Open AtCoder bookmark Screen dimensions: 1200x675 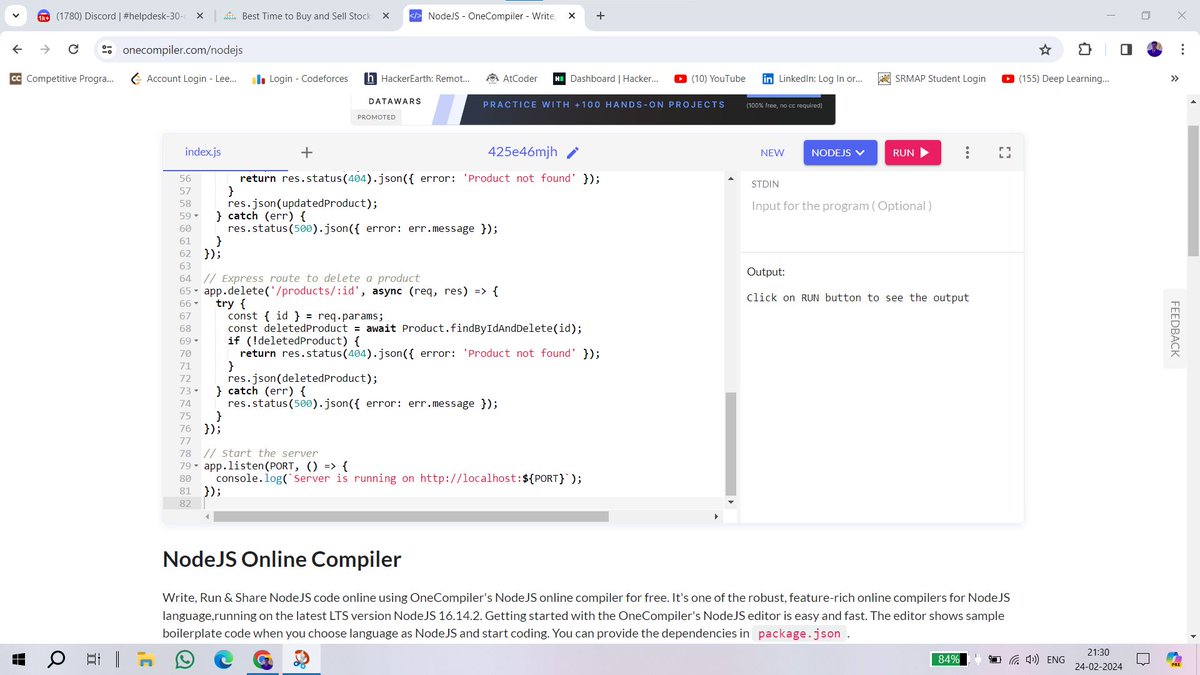[x=512, y=78]
